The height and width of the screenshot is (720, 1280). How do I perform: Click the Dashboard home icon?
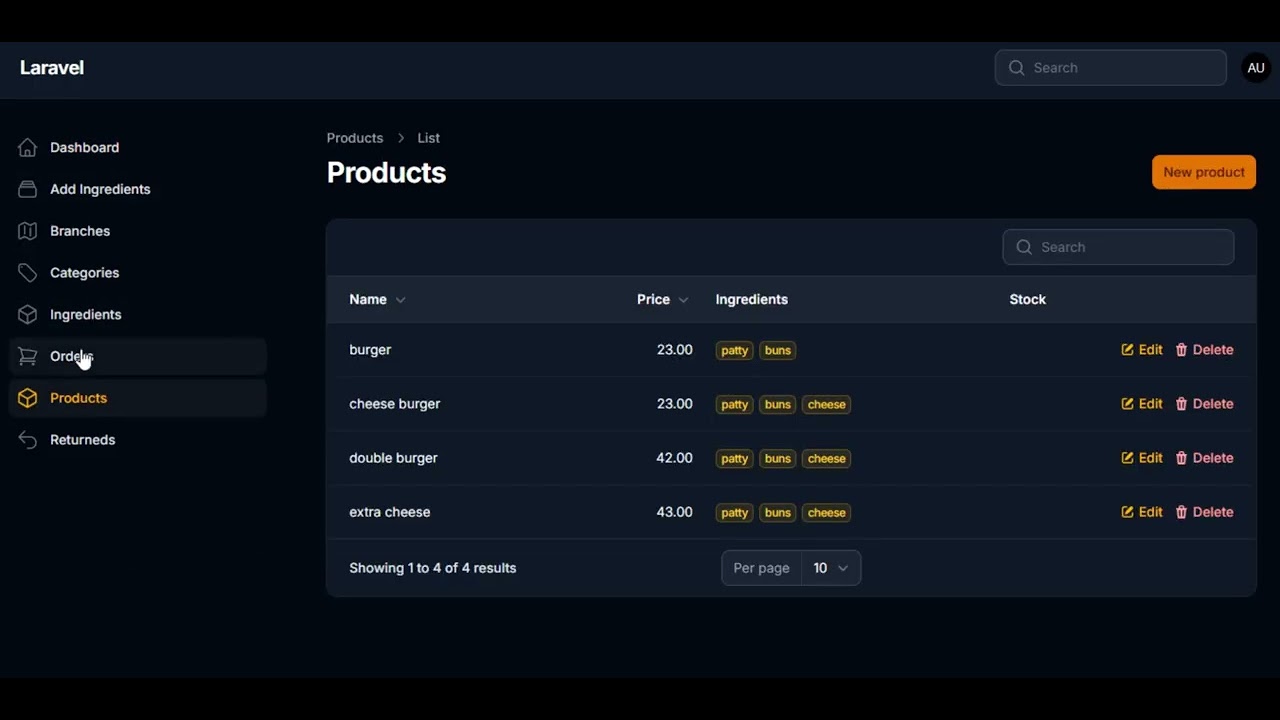coord(28,147)
